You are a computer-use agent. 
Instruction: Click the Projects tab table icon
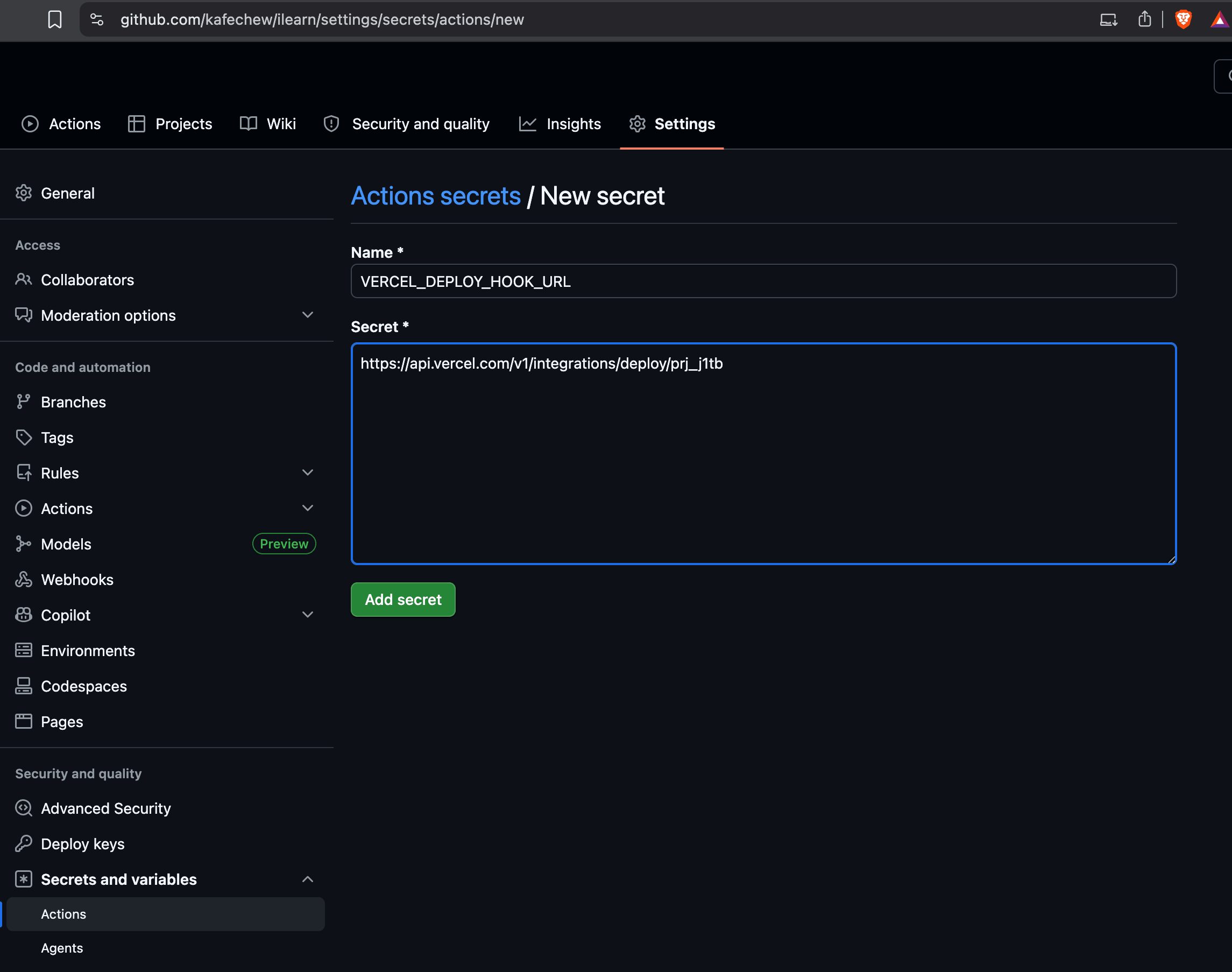tap(137, 123)
